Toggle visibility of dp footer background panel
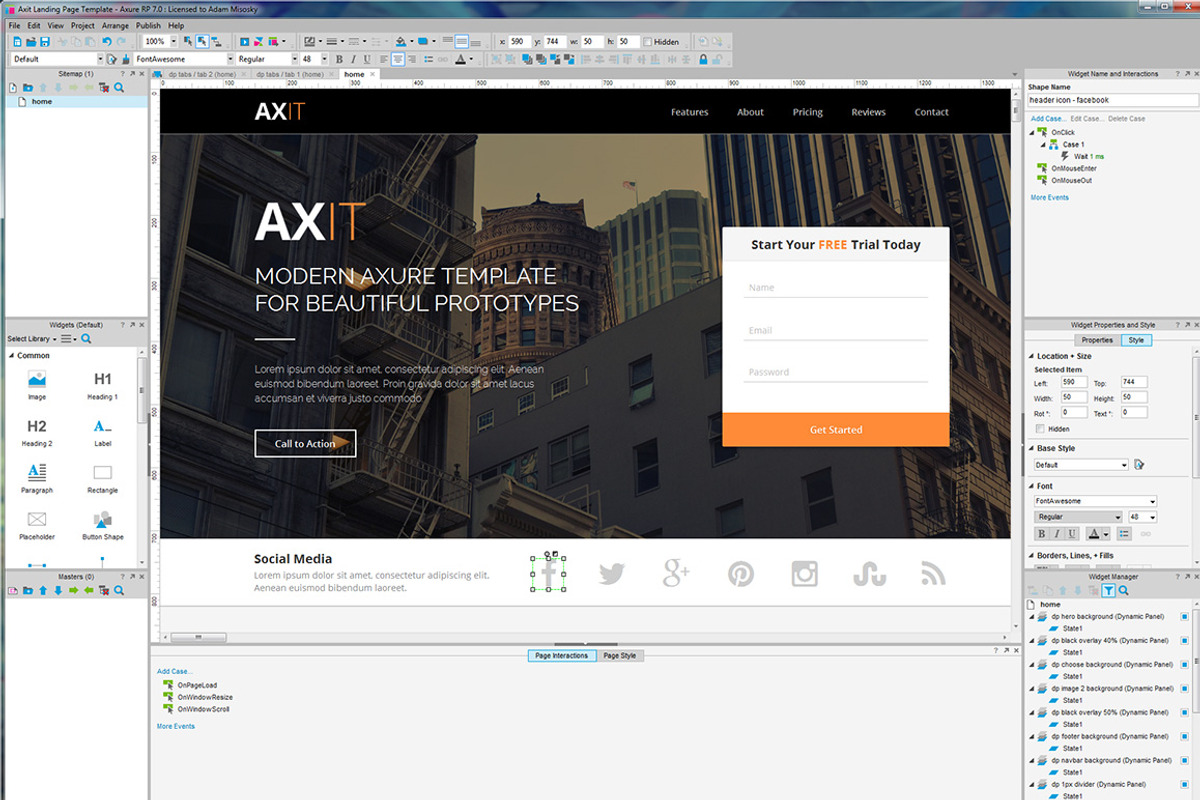Viewport: 1200px width, 800px height. click(x=1184, y=737)
